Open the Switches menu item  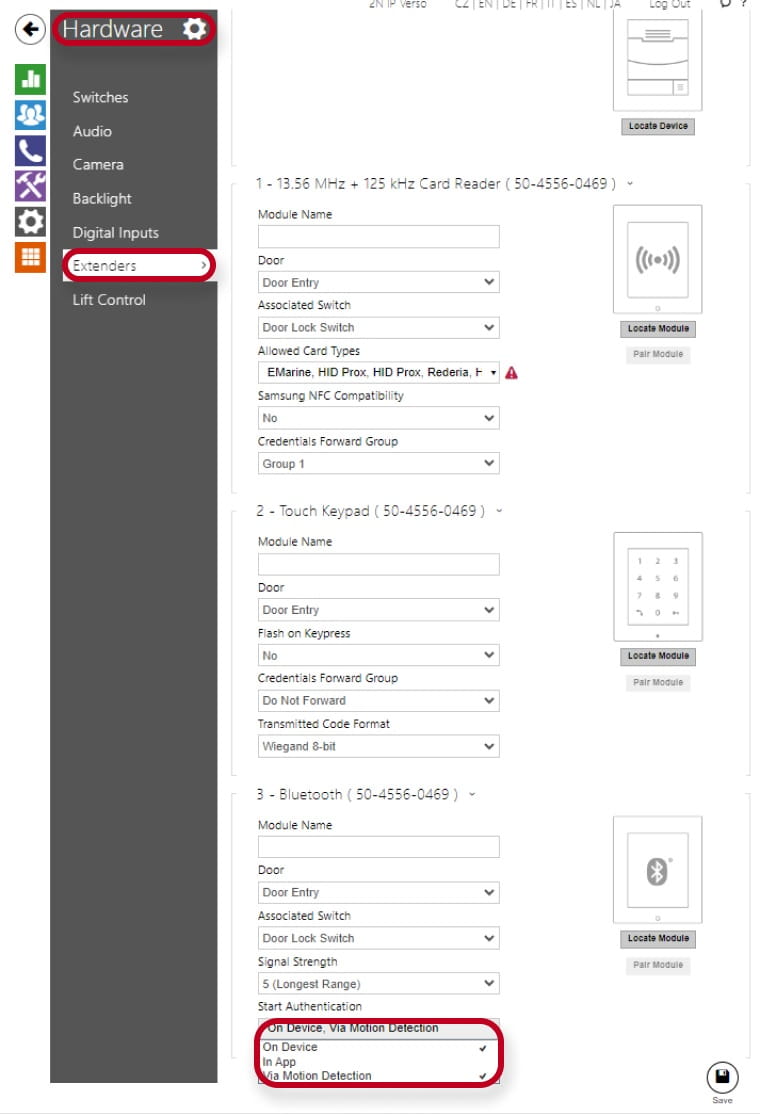click(100, 97)
